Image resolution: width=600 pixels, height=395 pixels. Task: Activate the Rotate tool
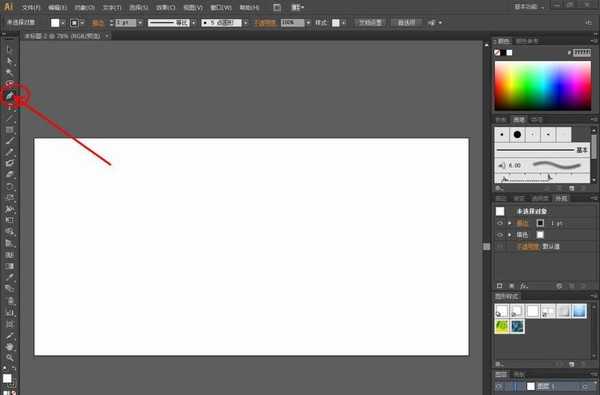point(10,186)
